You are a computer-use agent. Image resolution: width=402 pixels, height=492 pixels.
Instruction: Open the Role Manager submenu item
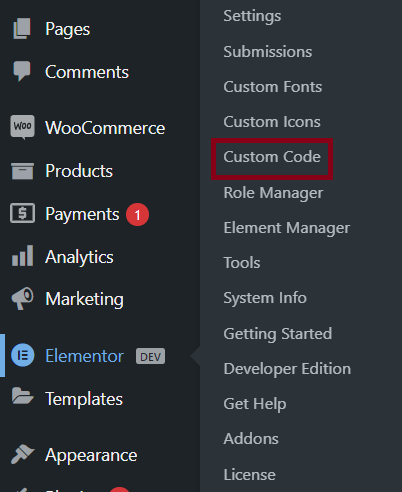[273, 193]
